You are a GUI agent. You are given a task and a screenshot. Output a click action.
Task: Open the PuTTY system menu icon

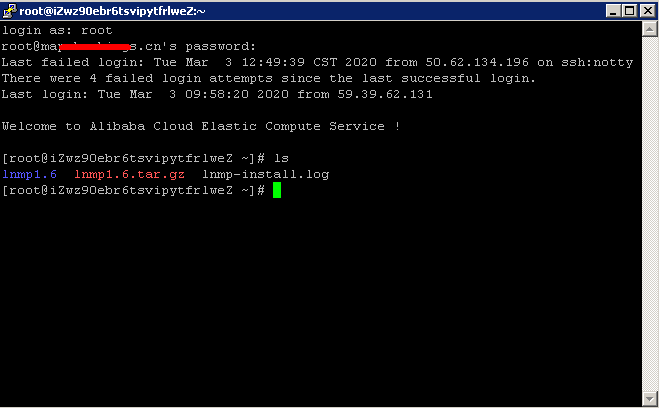click(x=9, y=11)
